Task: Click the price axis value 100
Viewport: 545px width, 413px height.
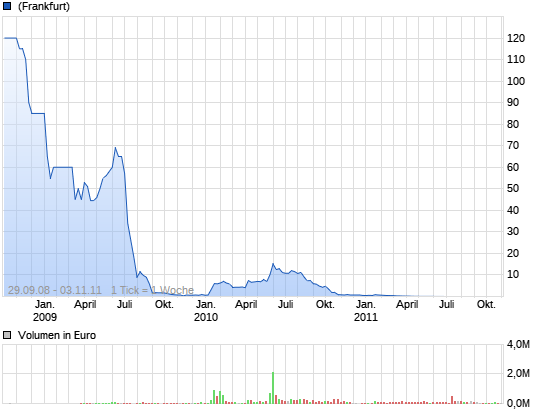Action: click(516, 81)
